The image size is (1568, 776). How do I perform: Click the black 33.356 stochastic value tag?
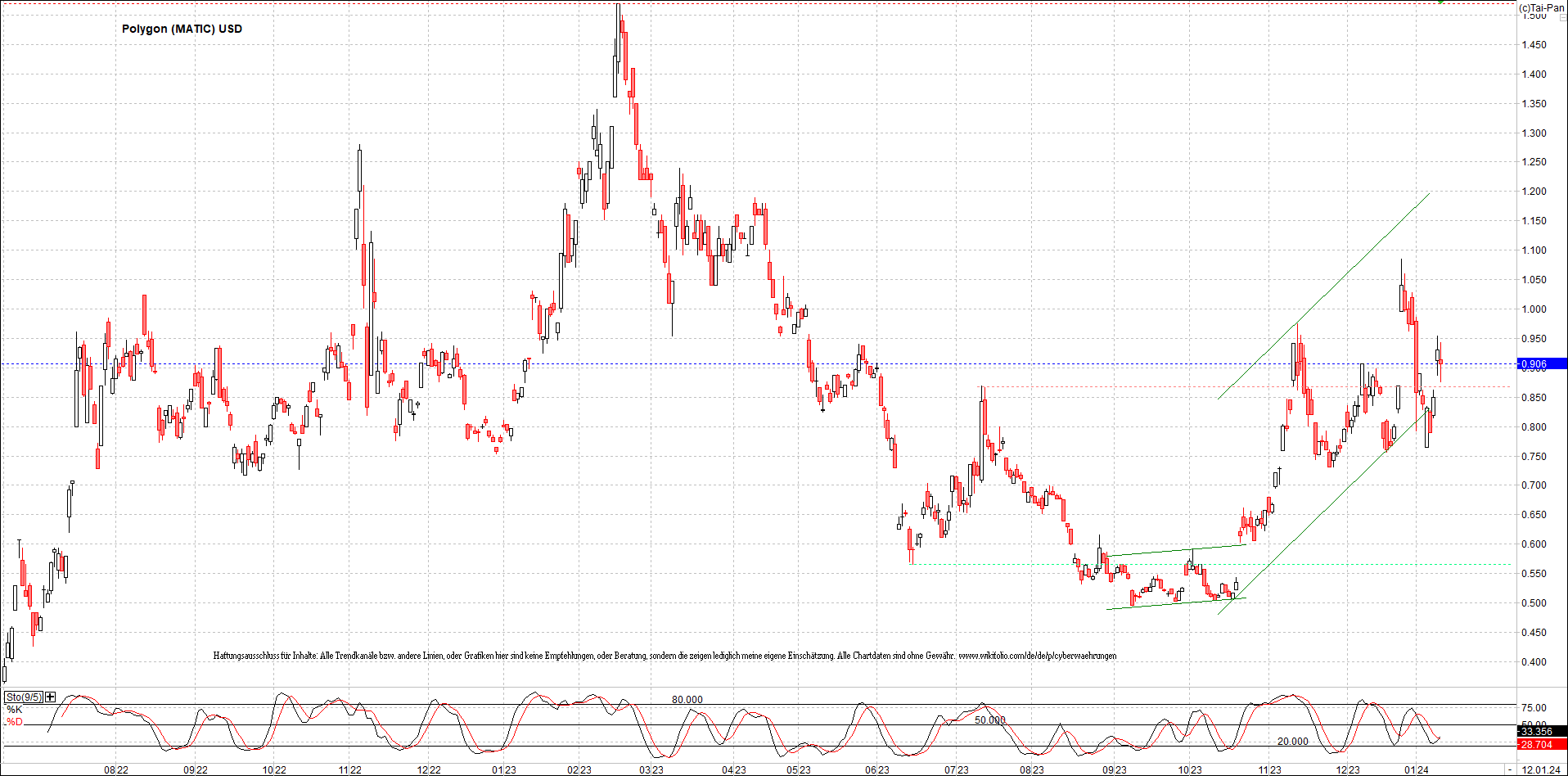click(x=1542, y=732)
